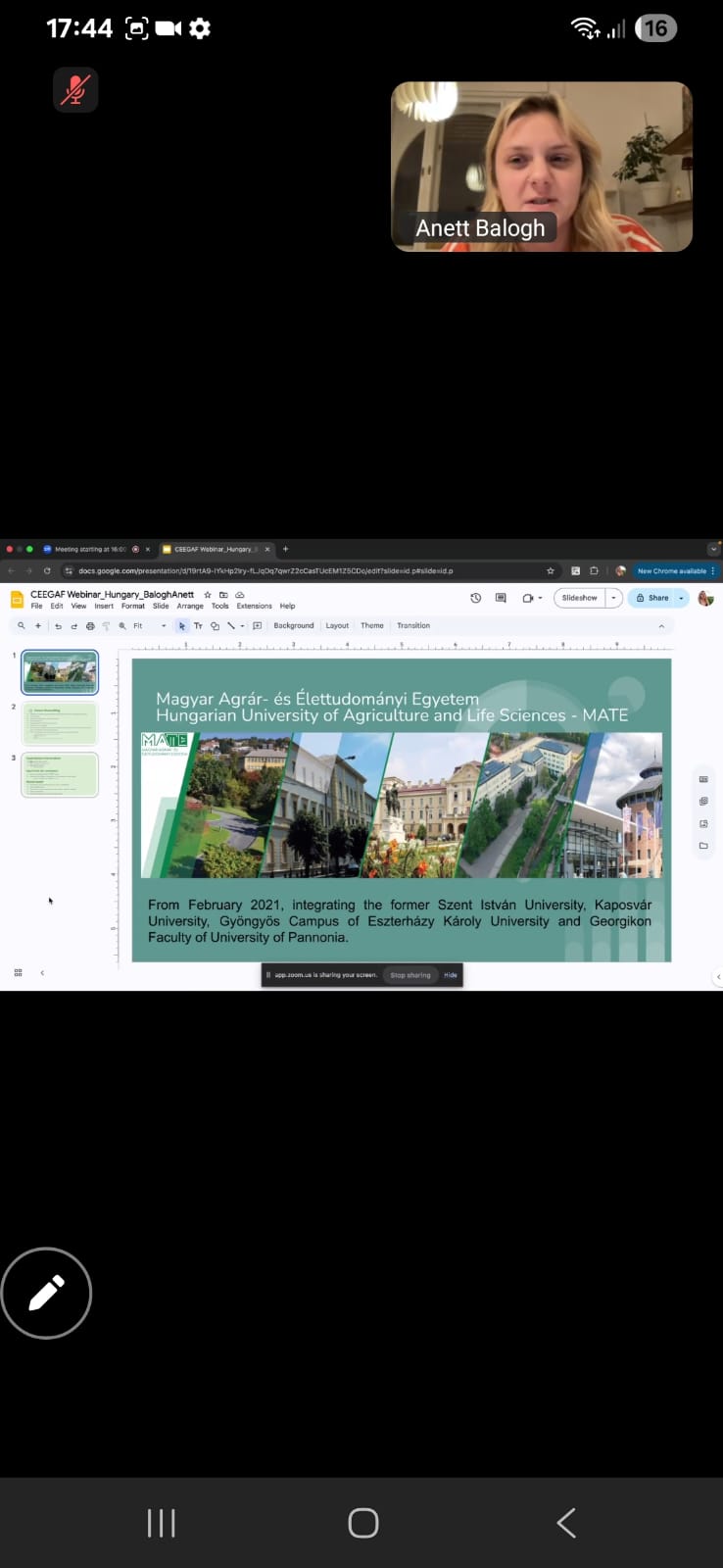
Task: Tap the pencil annotate button
Action: 46,1293
